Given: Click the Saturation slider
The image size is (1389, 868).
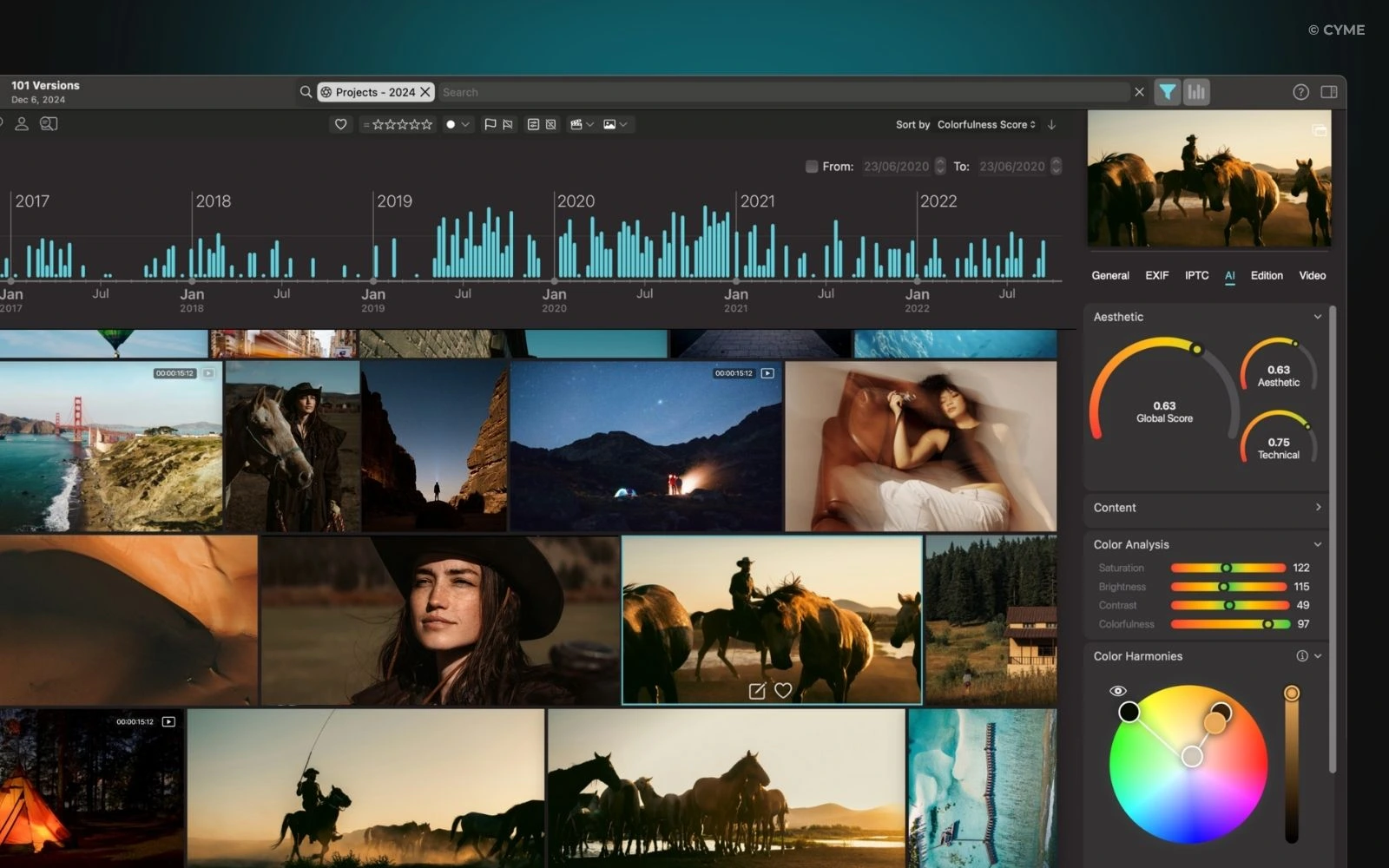Looking at the screenshot, I should [1228, 568].
